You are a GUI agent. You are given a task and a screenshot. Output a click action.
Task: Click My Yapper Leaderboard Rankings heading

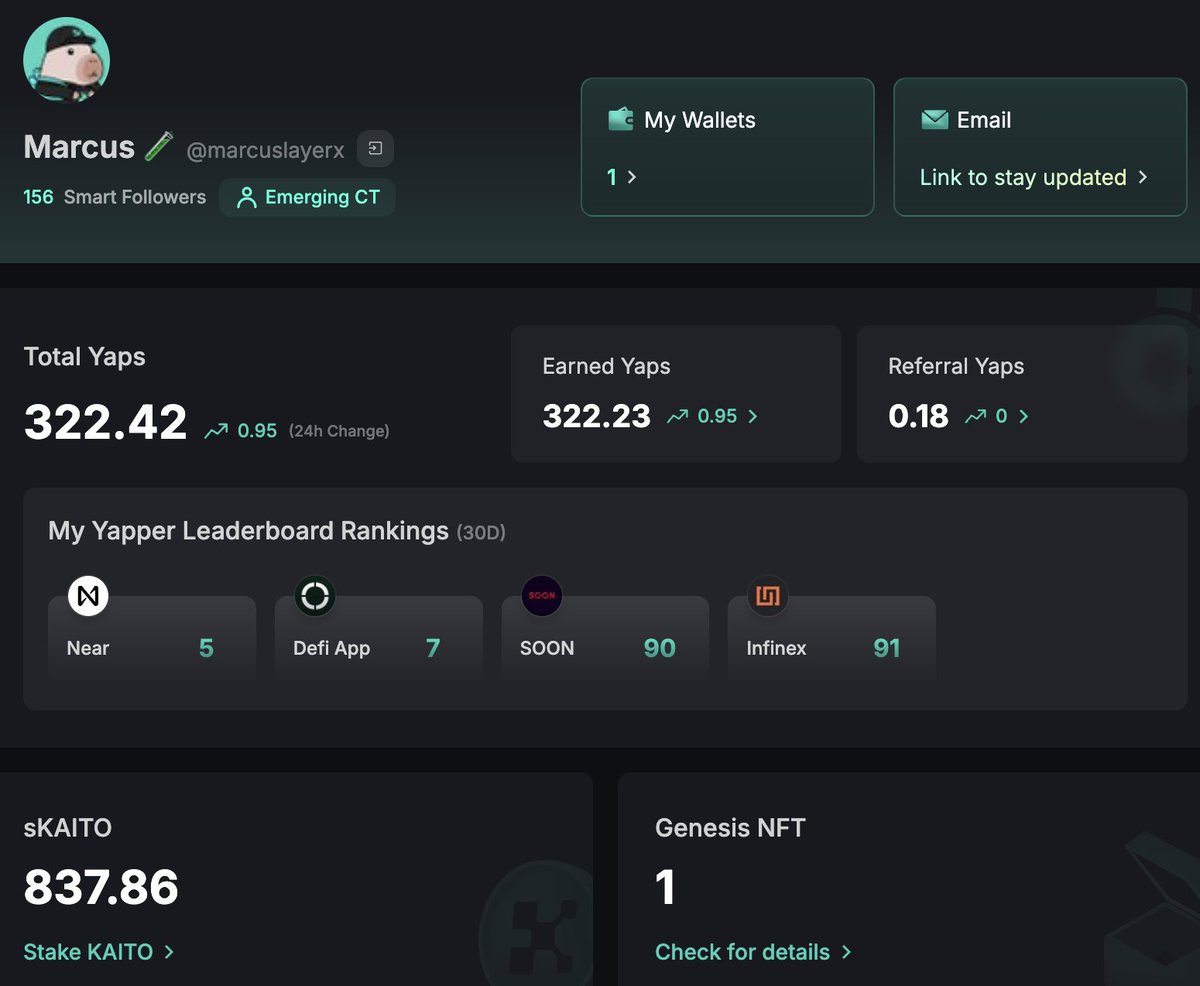248,531
